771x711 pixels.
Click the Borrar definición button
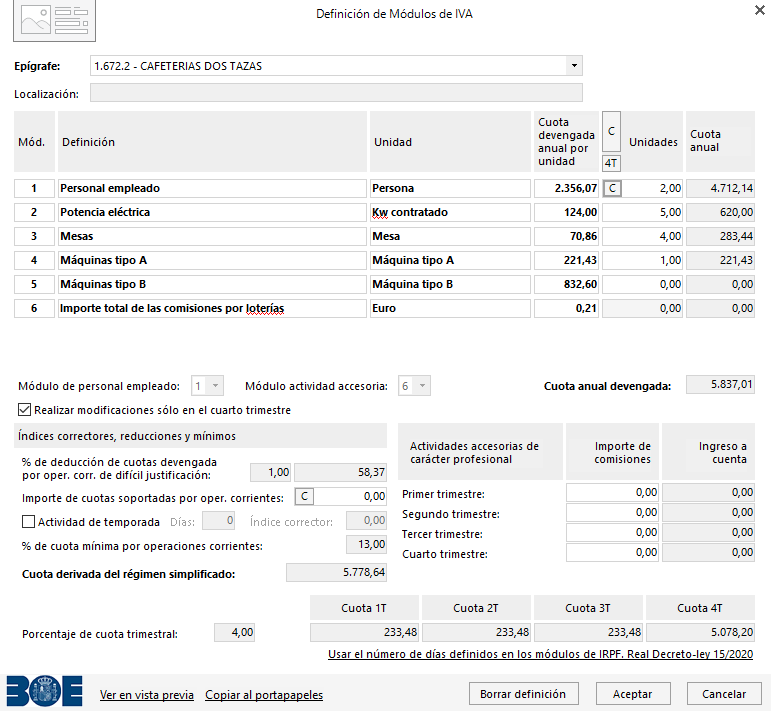click(x=523, y=694)
